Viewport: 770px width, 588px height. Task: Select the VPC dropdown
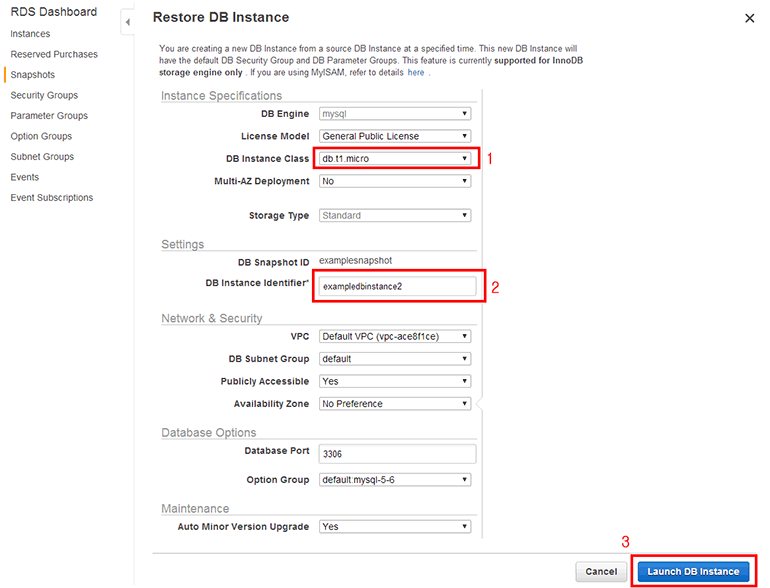coord(394,337)
